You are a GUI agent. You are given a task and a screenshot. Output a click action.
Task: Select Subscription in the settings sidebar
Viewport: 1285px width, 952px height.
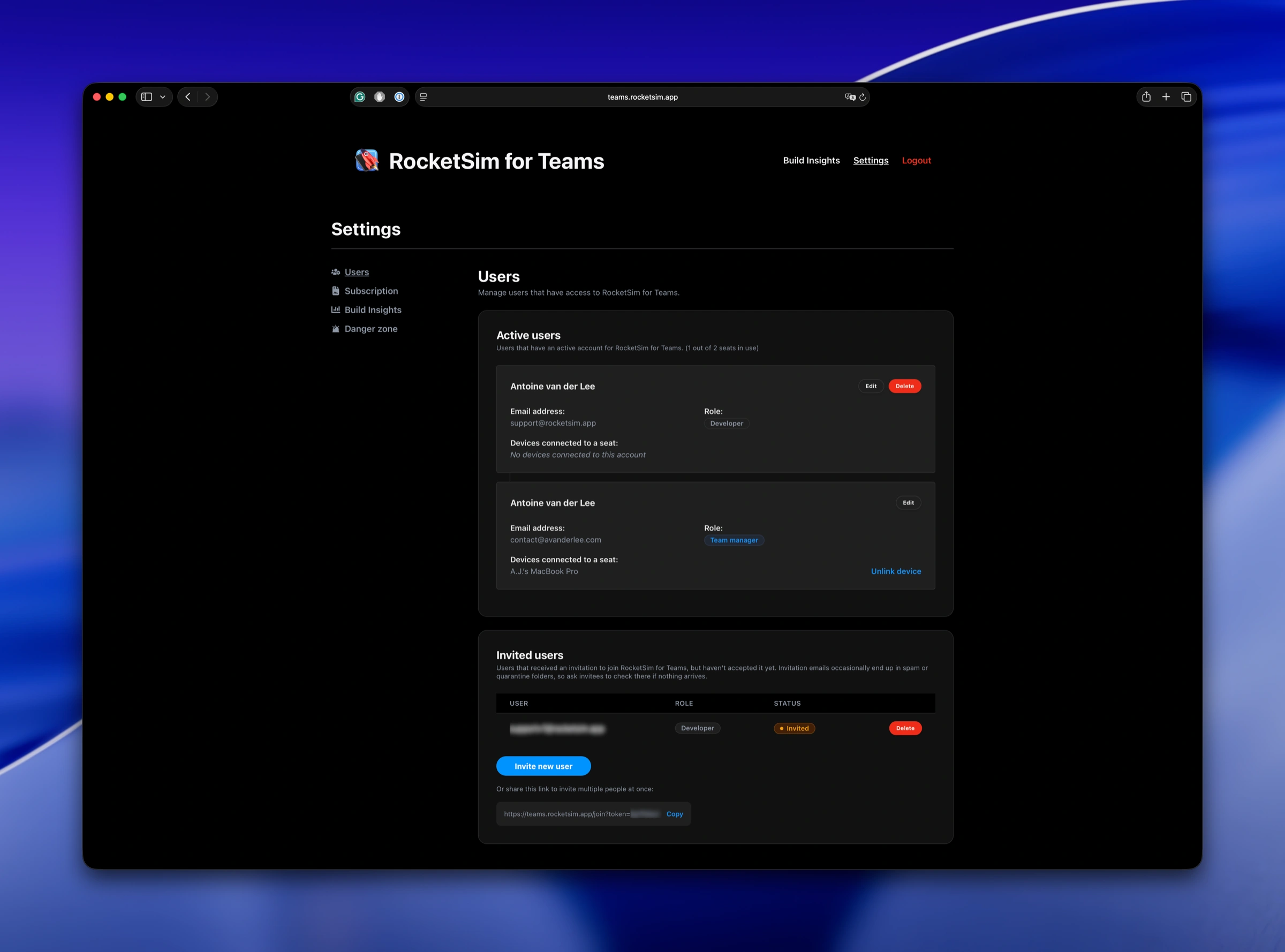click(371, 291)
